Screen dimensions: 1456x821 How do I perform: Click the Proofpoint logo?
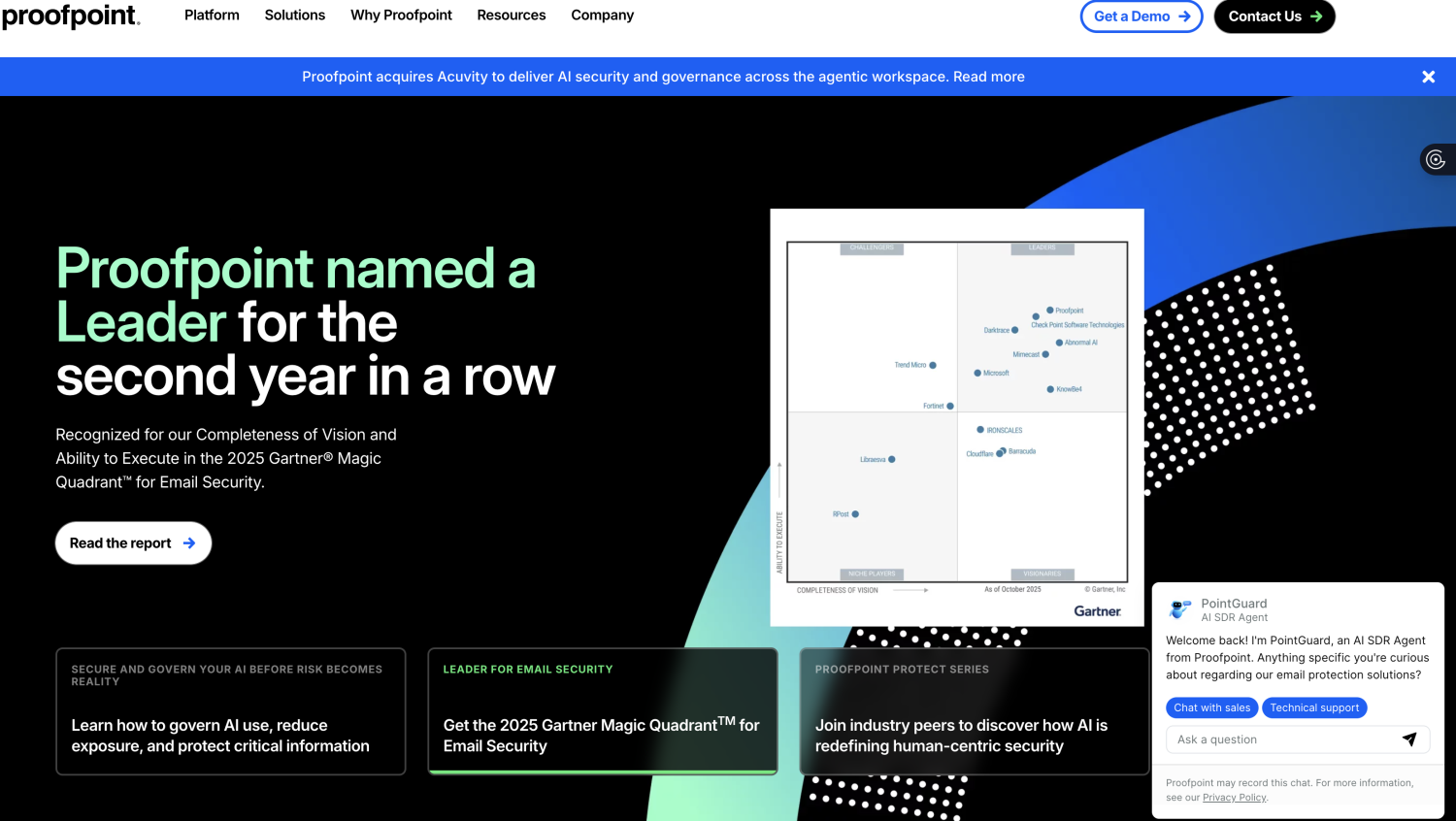(69, 16)
